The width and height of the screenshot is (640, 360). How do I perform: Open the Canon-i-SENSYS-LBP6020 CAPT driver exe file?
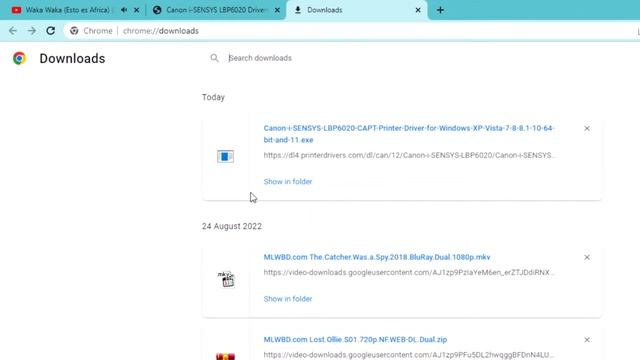pos(409,134)
